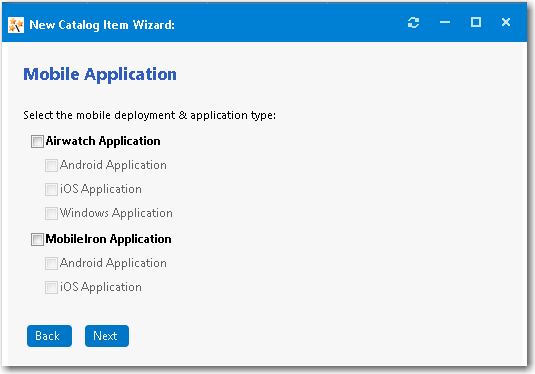Click the refresh arrows icon in title bar
535x374 pixels.
click(413, 23)
